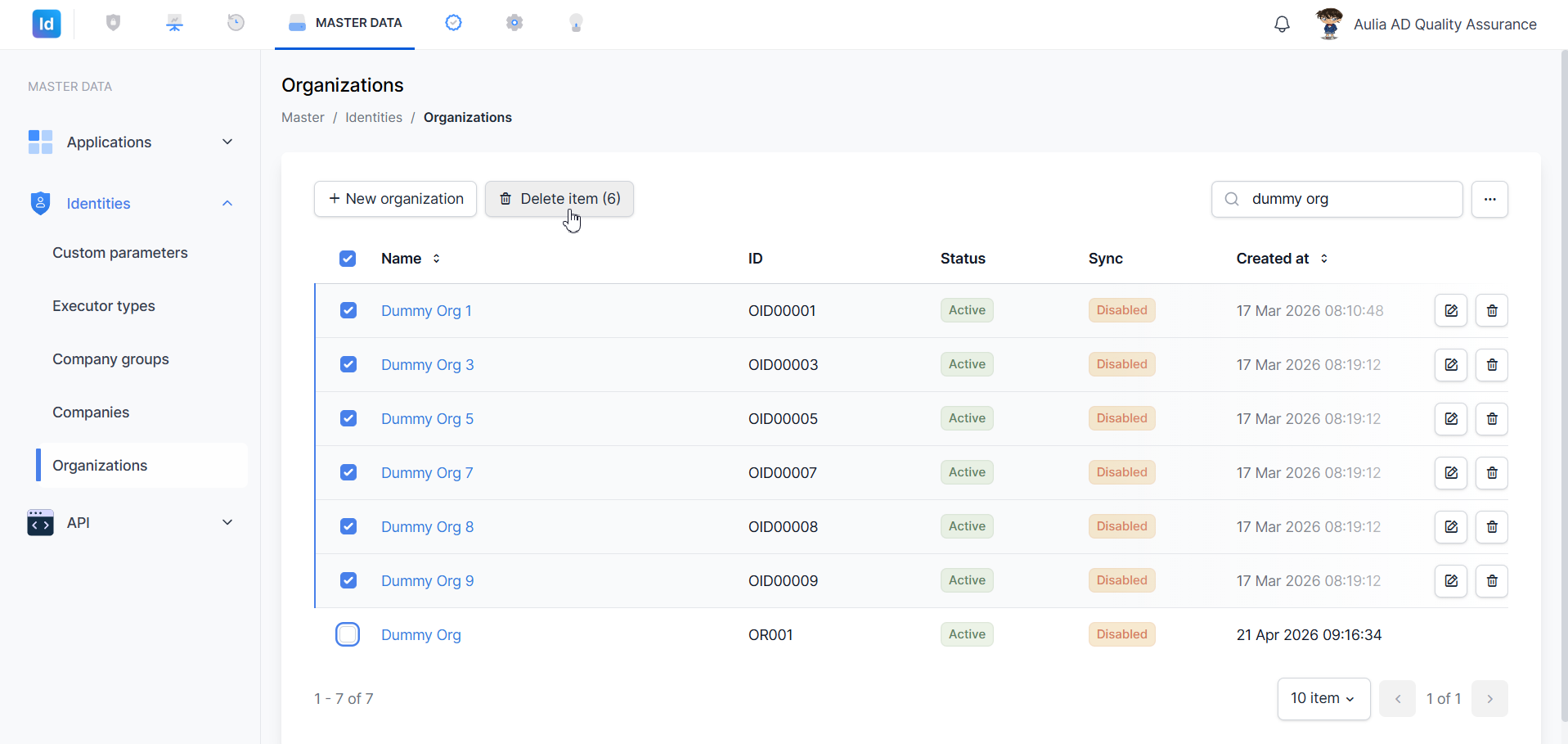The width and height of the screenshot is (1568, 744).
Task: Go to next page arrow
Action: (x=1489, y=699)
